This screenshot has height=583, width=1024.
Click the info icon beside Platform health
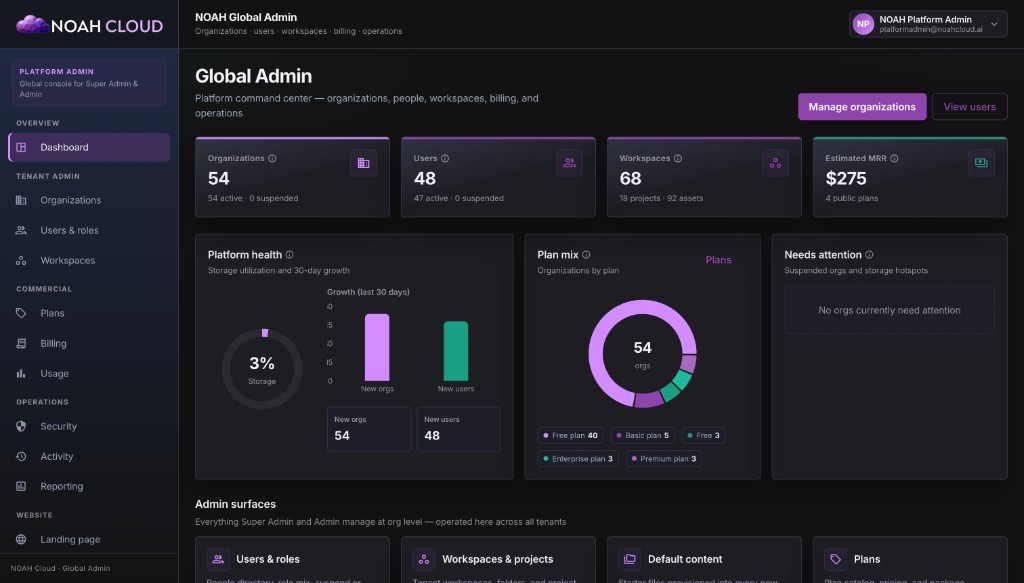click(x=289, y=255)
